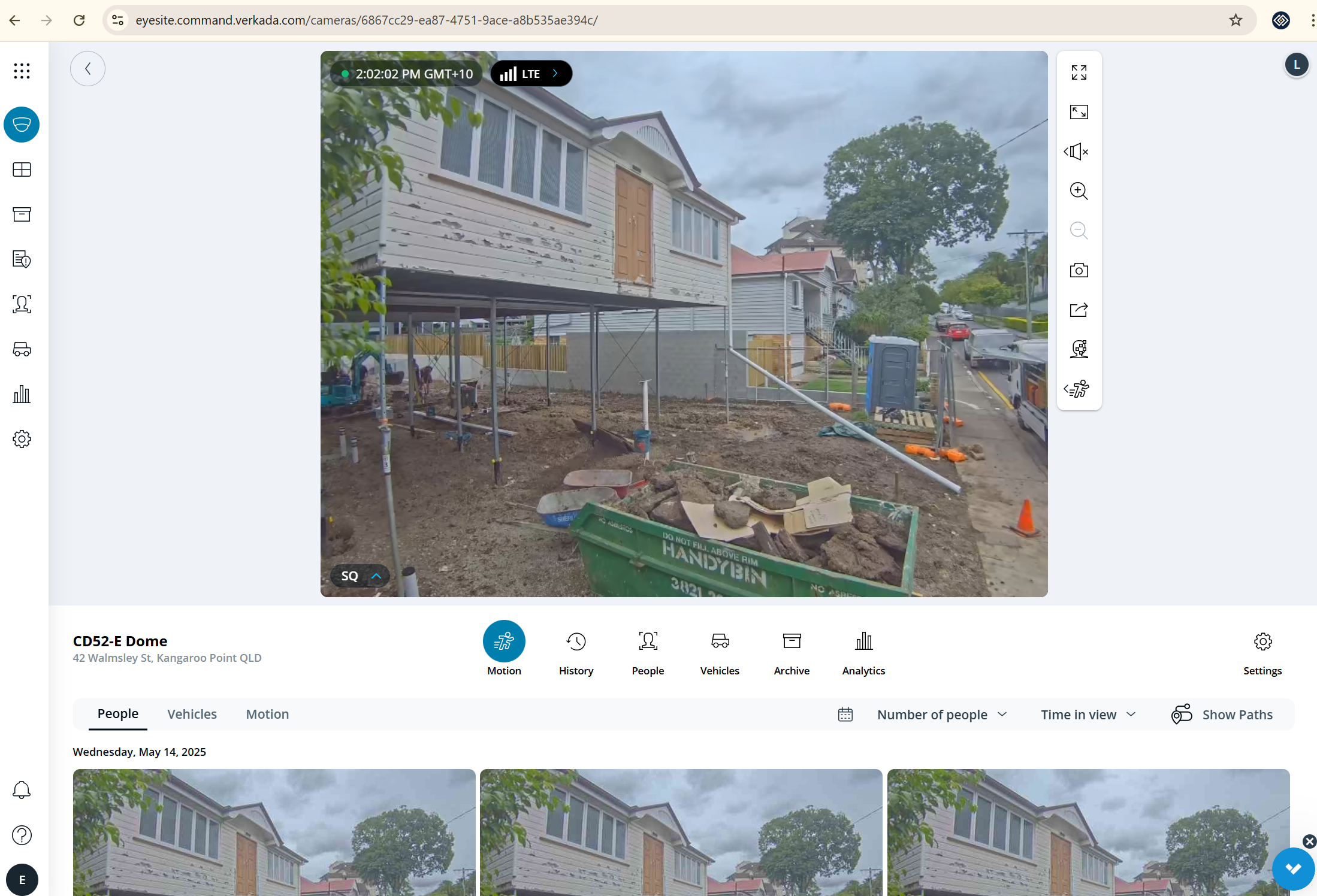Open the face search toolbar icon
Image resolution: width=1317 pixels, height=896 pixels.
pos(1079,349)
